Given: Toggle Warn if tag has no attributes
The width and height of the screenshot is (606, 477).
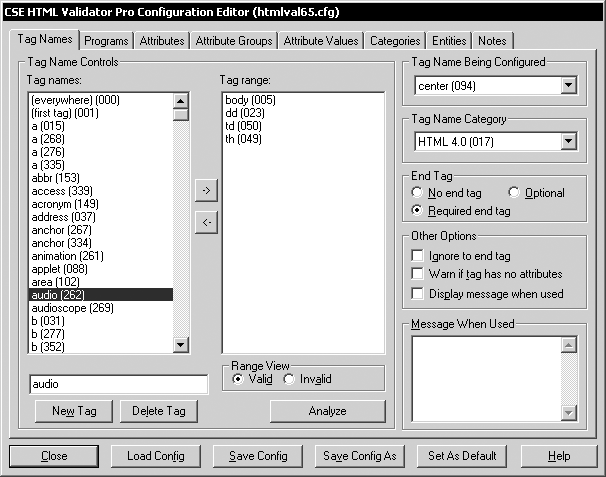Looking at the screenshot, I should click(418, 274).
